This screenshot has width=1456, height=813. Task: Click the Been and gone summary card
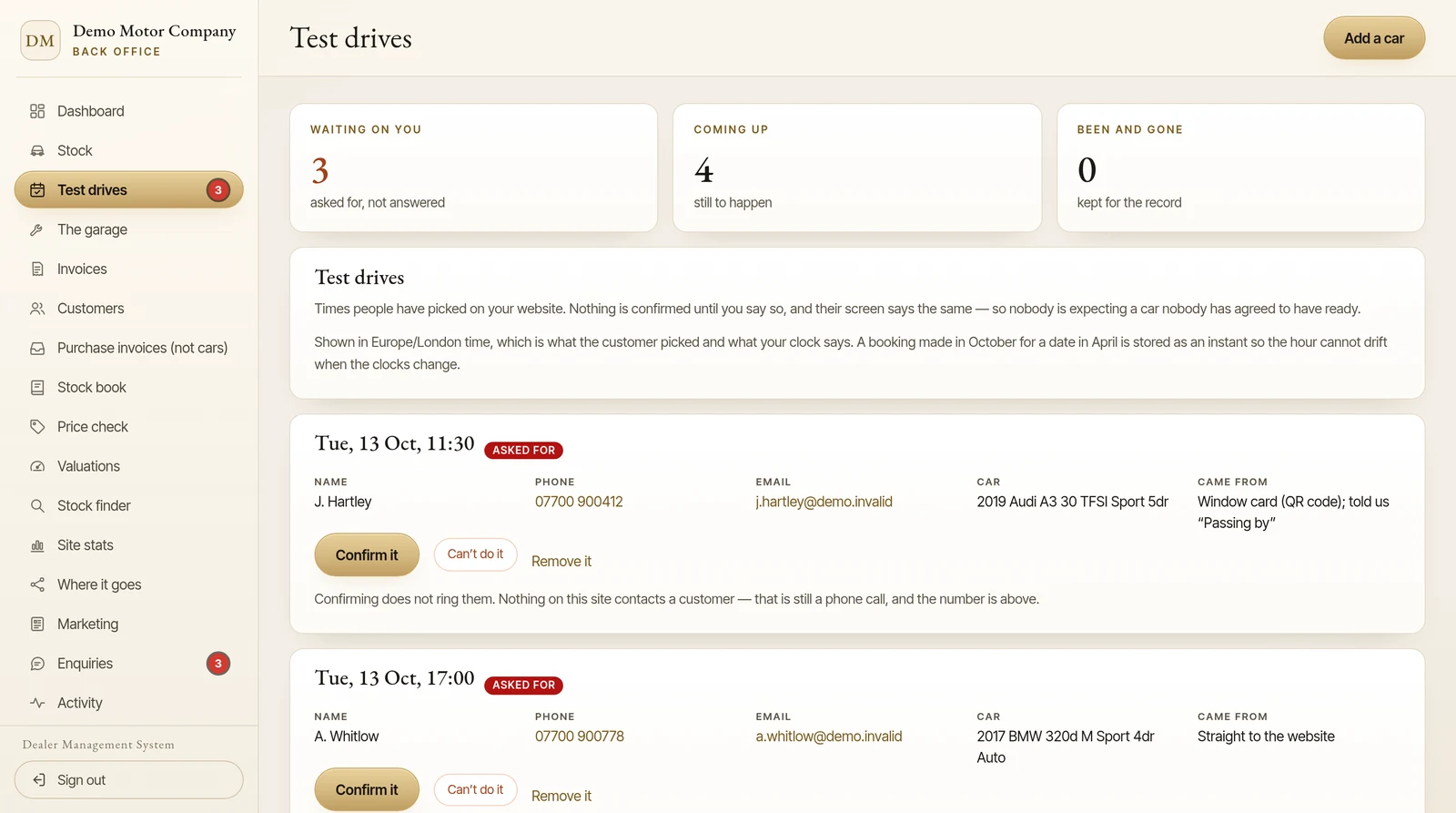pyautogui.click(x=1240, y=168)
